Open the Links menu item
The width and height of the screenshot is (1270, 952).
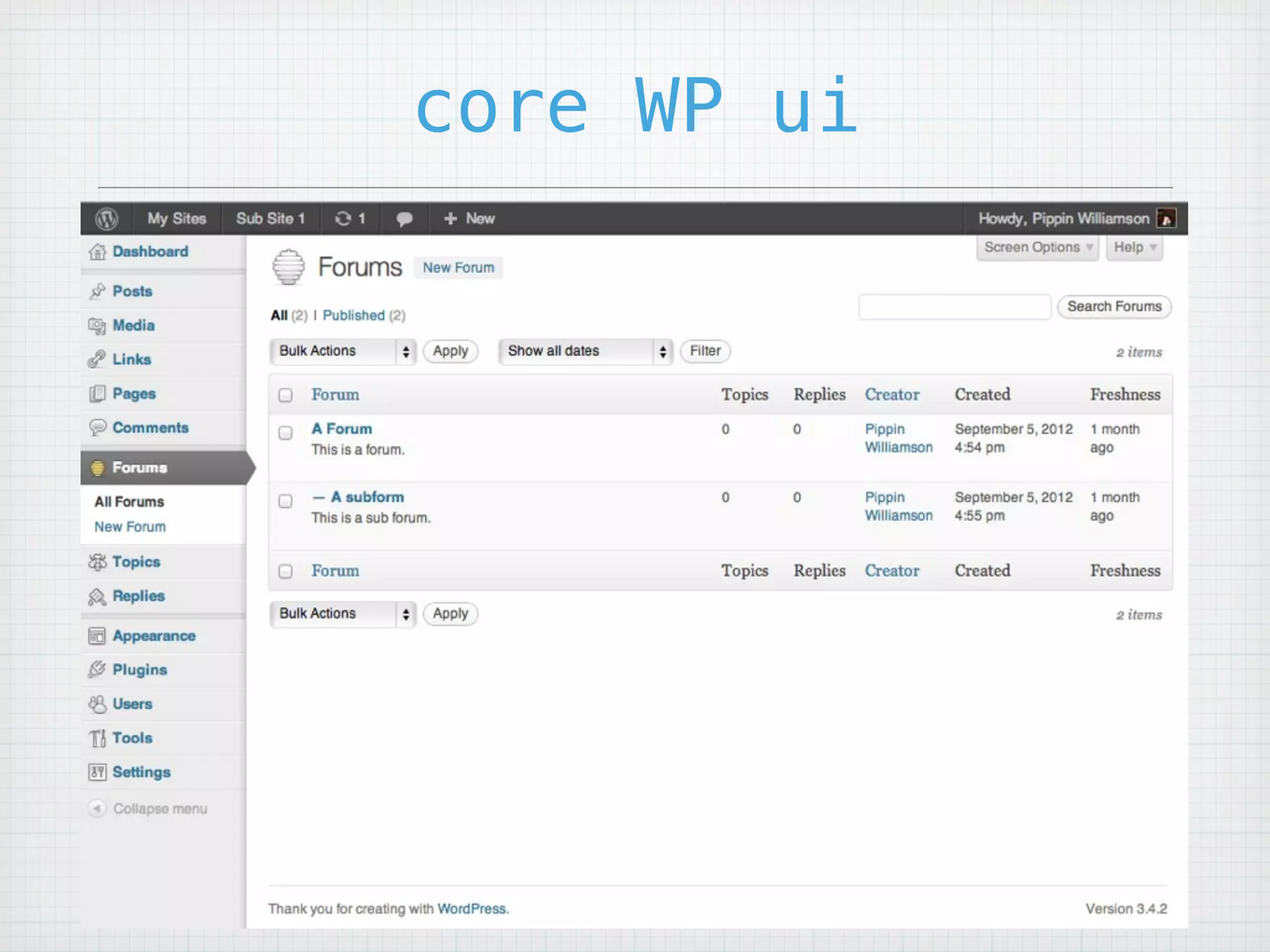click(x=132, y=359)
